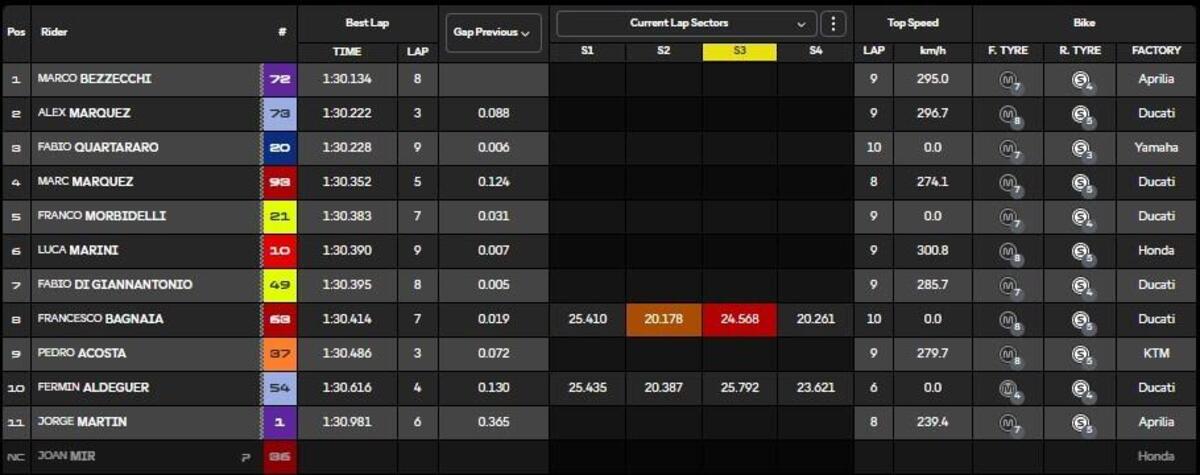Screen dimensions: 1200x475
Task: Click Fermin Aldeguer's front tyre icon
Action: click(x=1008, y=388)
